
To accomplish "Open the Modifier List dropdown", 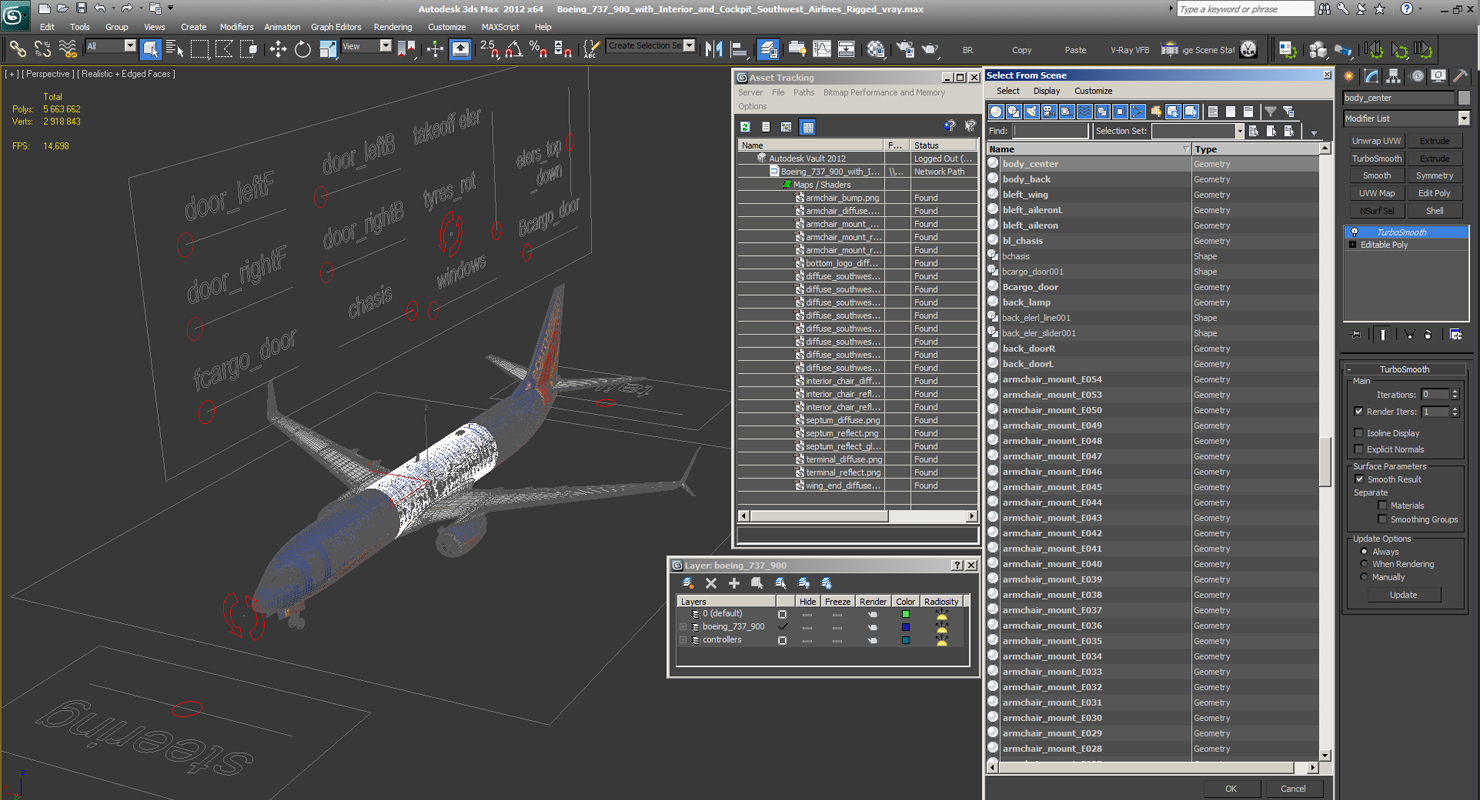I will click(1406, 118).
